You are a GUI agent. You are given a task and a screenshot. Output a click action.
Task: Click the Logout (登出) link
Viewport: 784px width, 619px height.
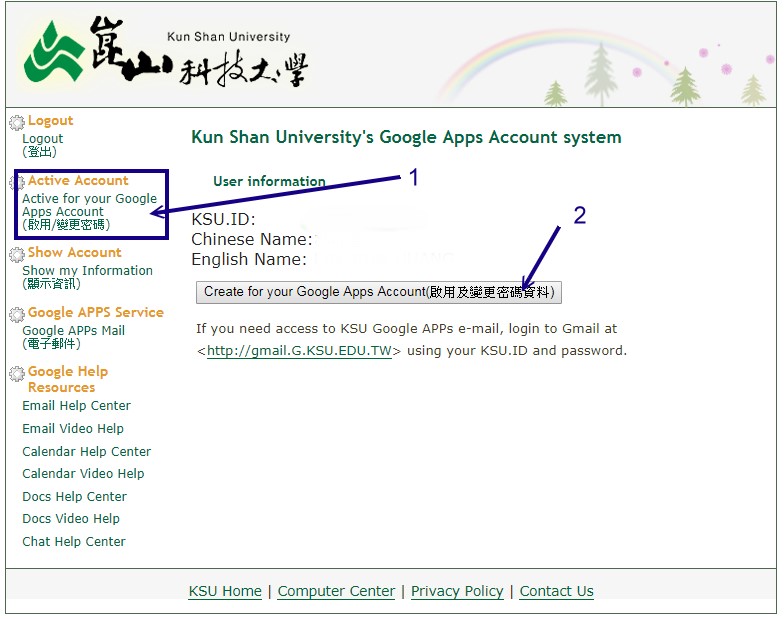pos(42,145)
